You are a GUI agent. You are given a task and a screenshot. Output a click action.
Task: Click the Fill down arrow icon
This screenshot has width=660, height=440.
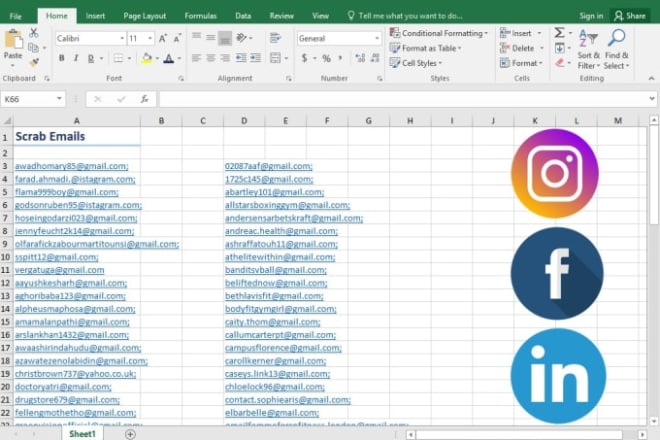pyautogui.click(x=559, y=48)
